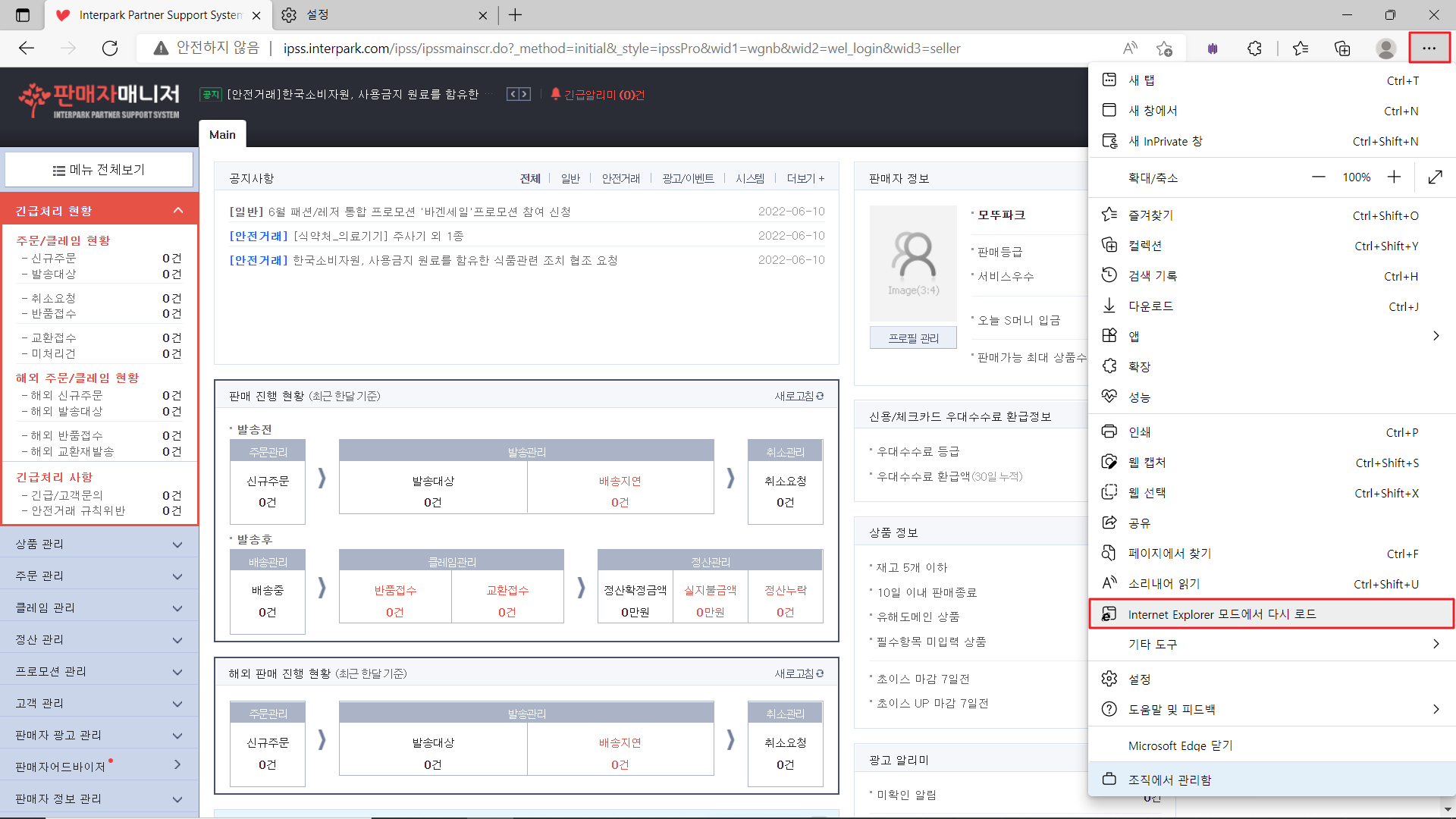Click the 프로필 관리 button
Image resolution: width=1456 pixels, height=819 pixels.
[913, 338]
